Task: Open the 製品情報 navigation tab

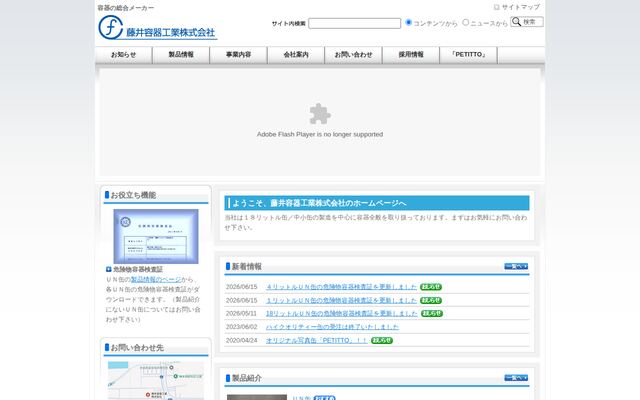Action: [181, 55]
